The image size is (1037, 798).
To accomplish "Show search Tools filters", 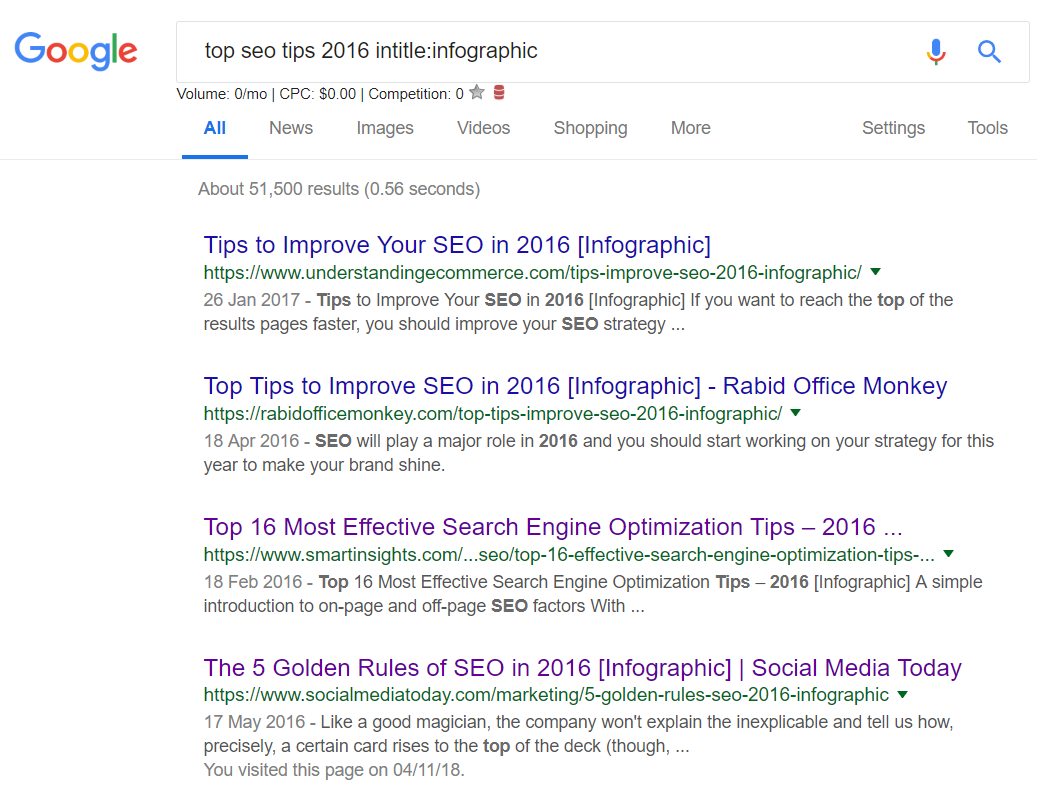I will pos(987,128).
